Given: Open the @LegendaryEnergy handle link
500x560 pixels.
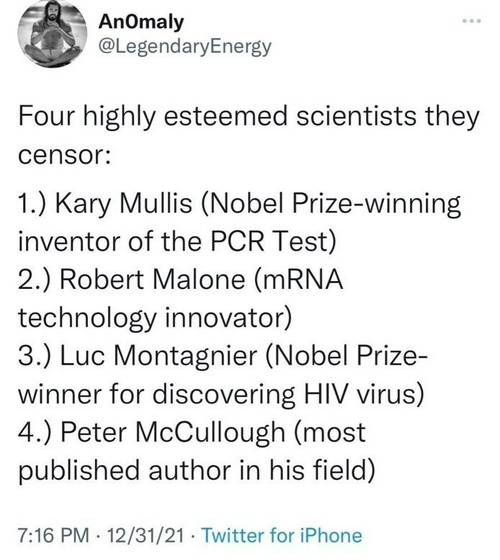Looking at the screenshot, I should [x=185, y=47].
